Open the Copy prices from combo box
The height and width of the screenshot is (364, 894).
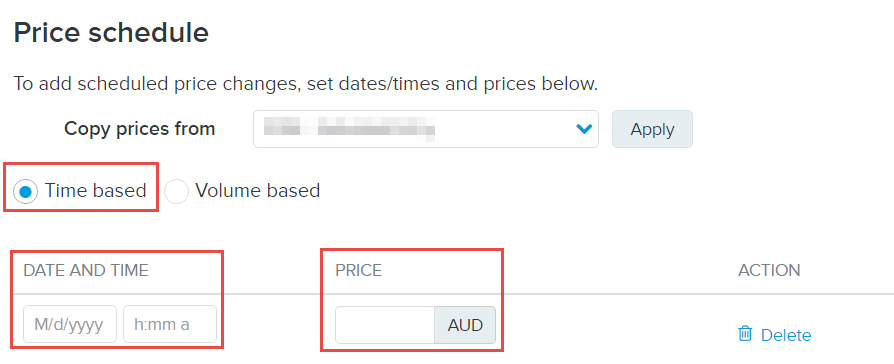tap(426, 129)
